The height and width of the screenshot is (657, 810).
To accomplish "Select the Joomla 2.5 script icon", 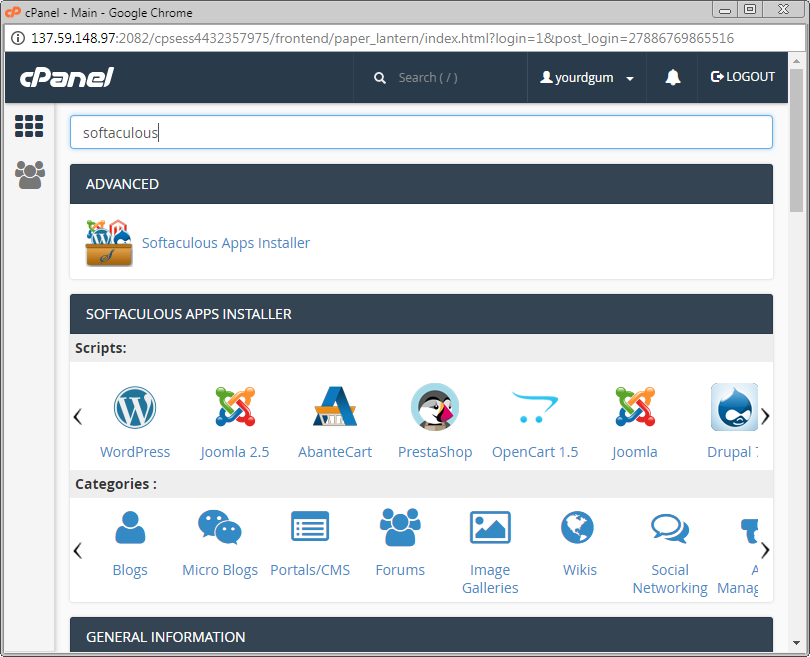I will click(235, 406).
